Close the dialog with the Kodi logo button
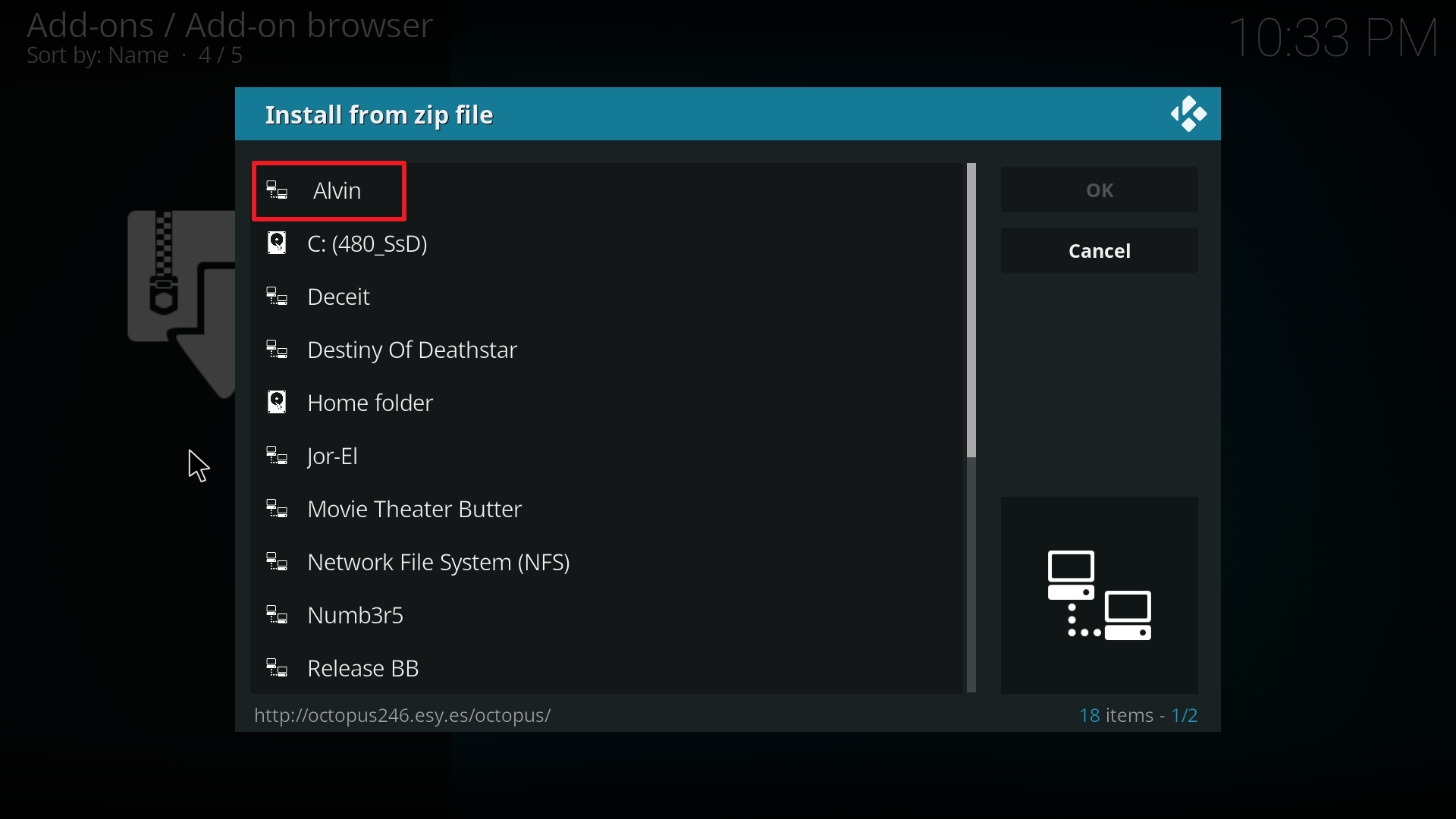The image size is (1456, 819). pos(1189,115)
